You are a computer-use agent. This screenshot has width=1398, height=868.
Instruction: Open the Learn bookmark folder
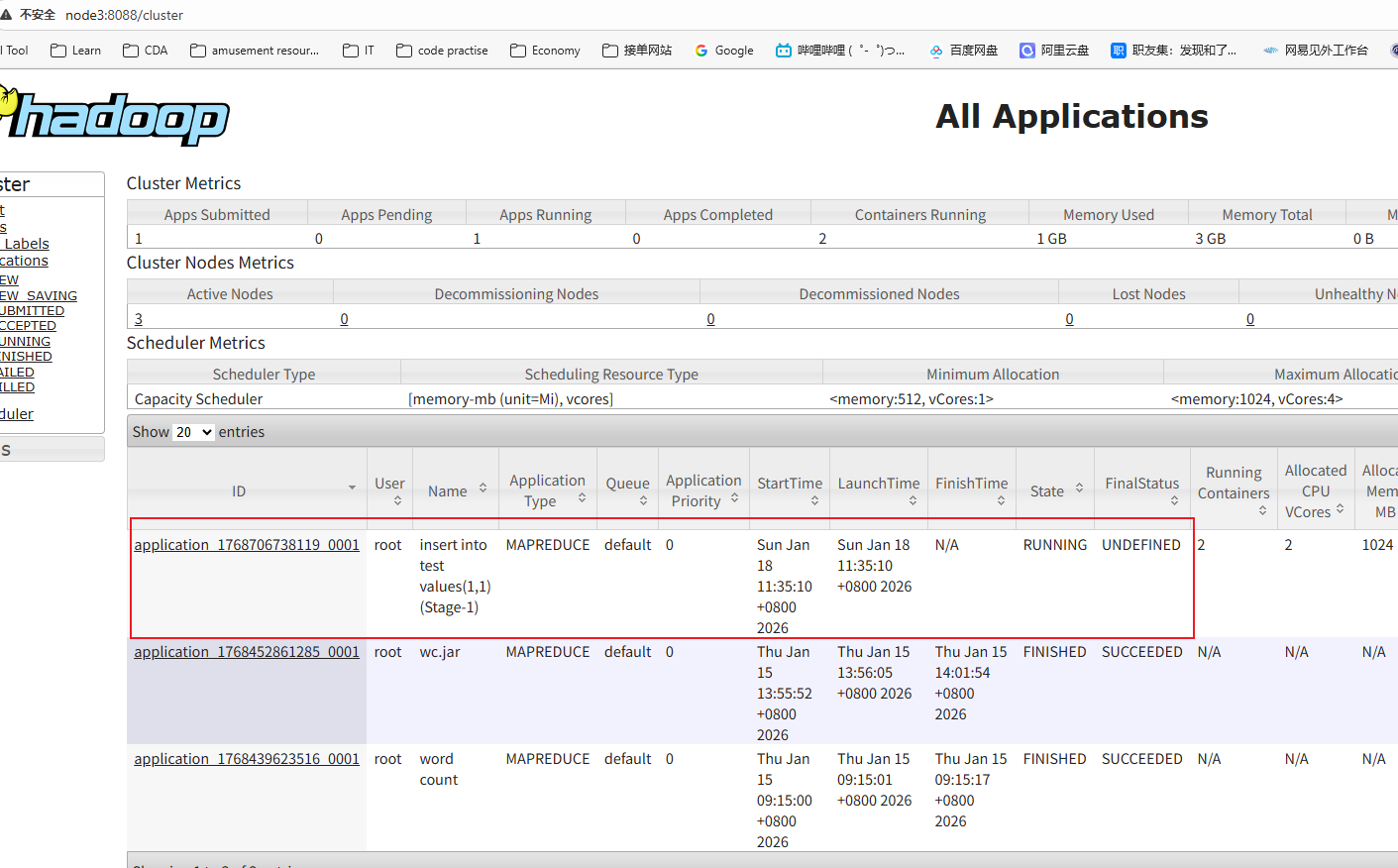[x=75, y=51]
